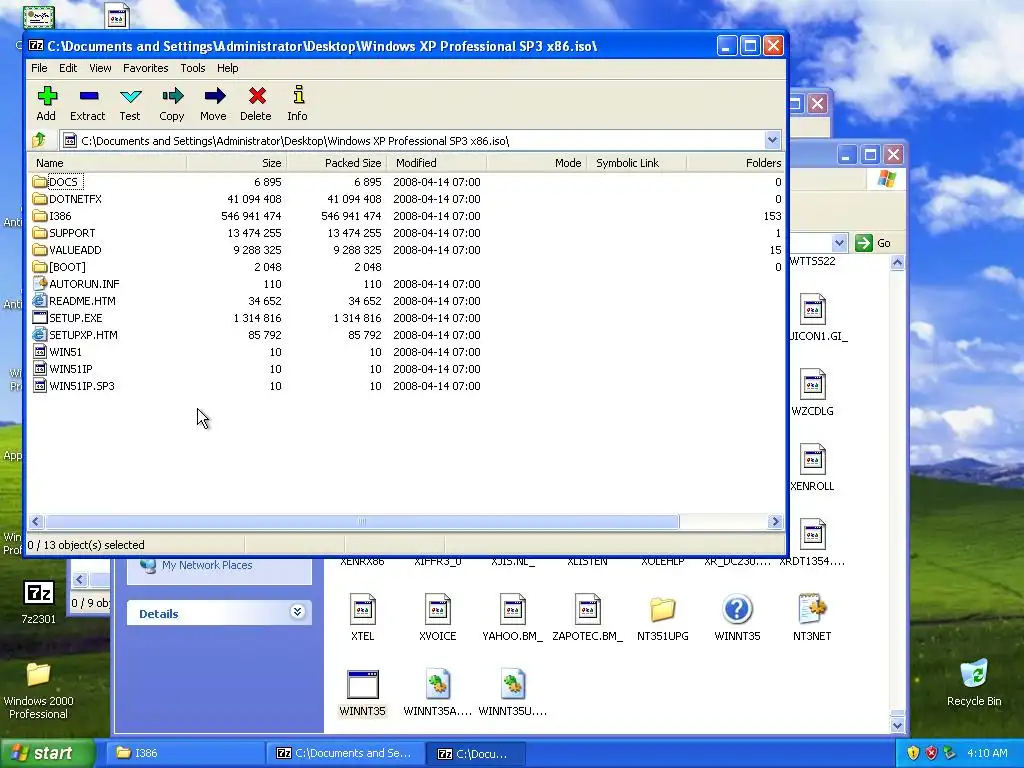Screen dimensions: 1024x768
Task: Open Explorer address bar dropdown near Go
Action: (839, 243)
